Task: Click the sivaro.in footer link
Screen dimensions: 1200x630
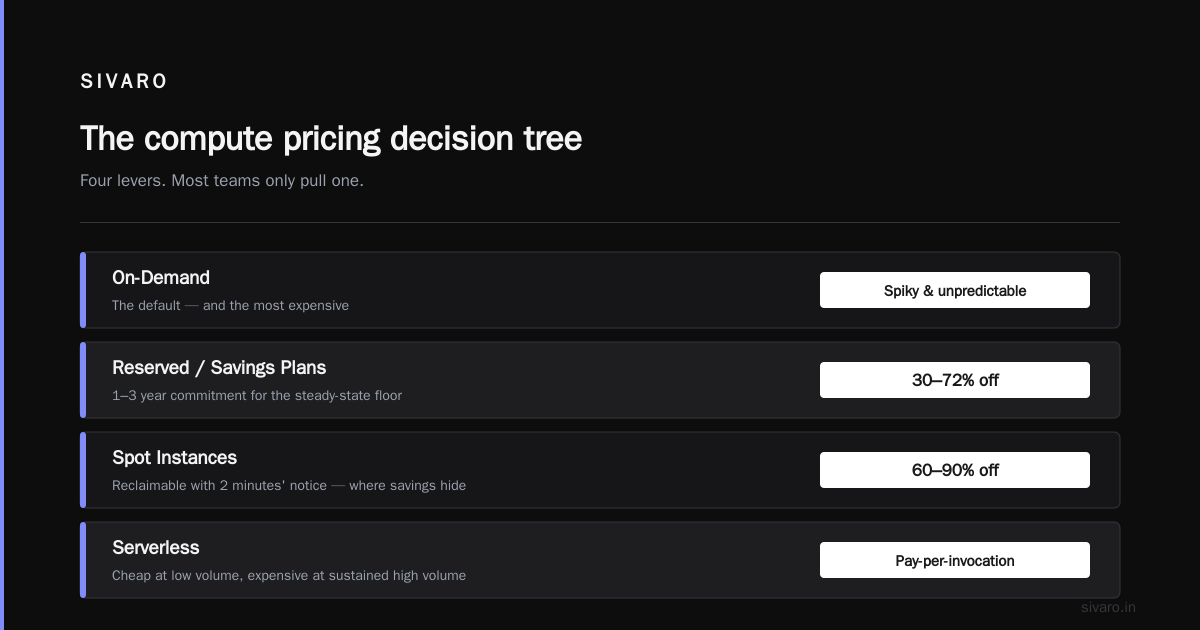Action: click(1109, 607)
